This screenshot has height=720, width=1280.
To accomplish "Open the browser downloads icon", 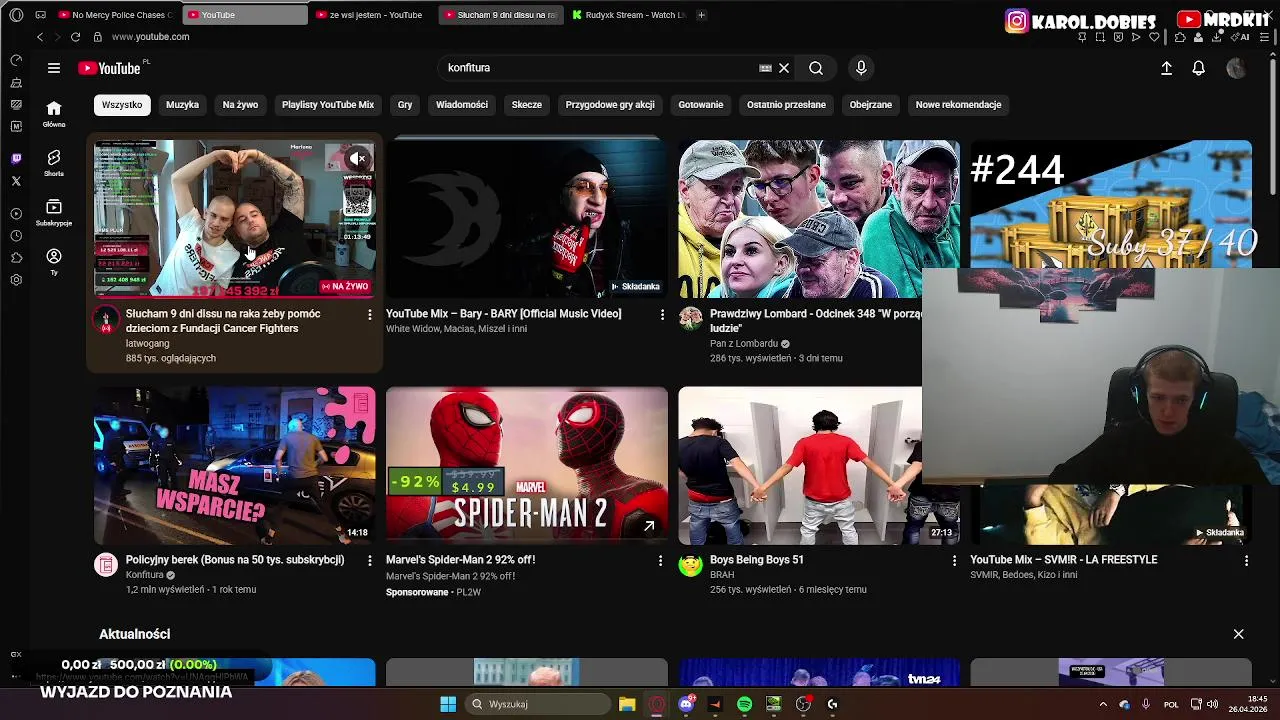I will click(x=1216, y=37).
